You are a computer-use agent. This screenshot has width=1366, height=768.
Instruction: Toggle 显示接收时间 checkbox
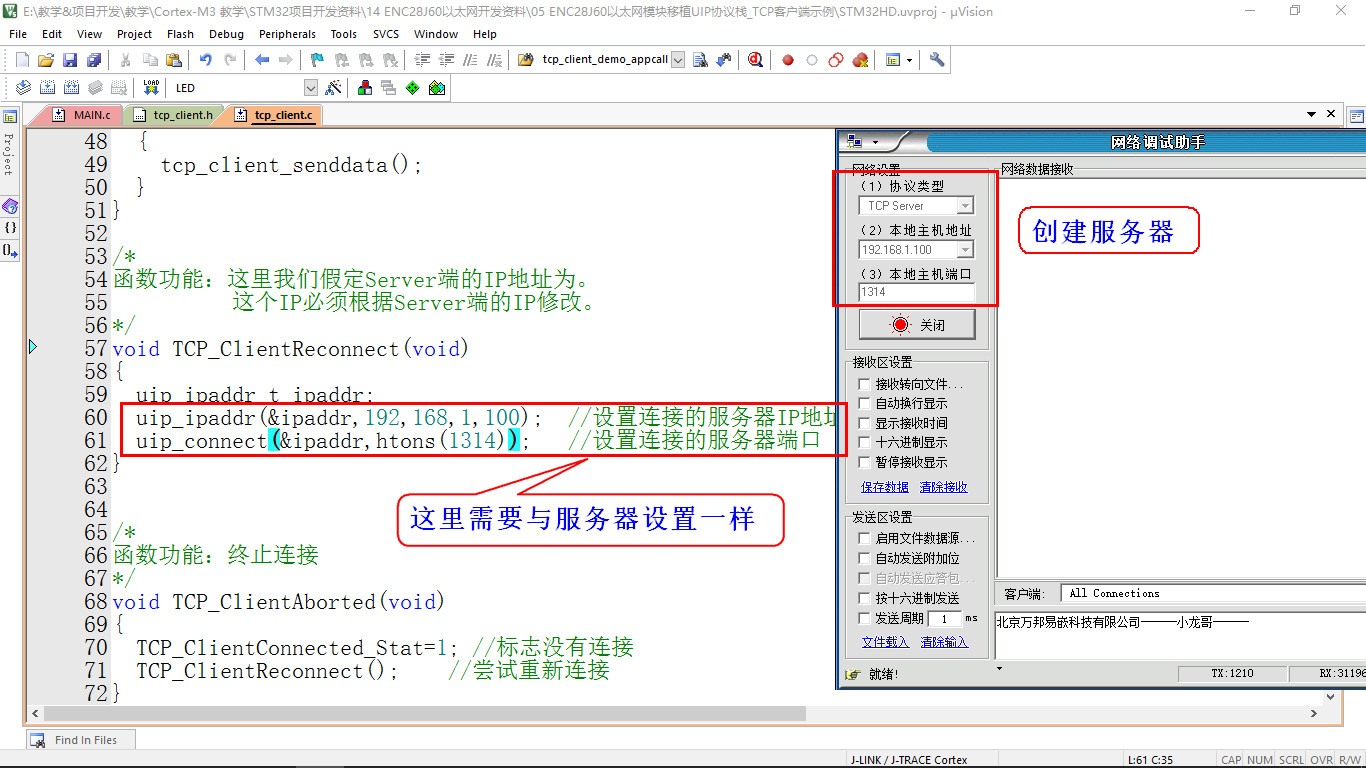point(865,423)
